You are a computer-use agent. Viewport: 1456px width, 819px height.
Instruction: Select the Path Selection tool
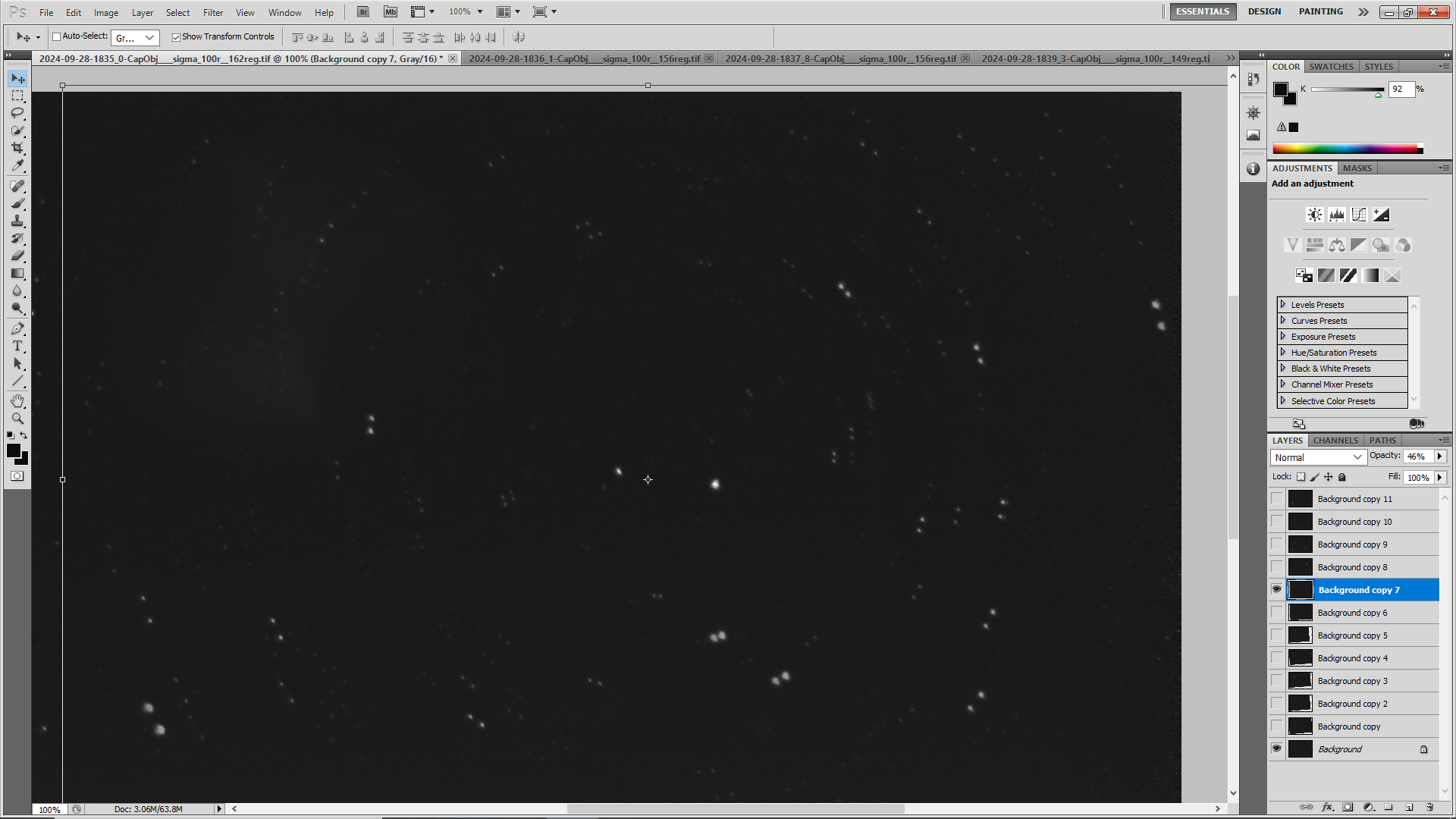coord(17,363)
